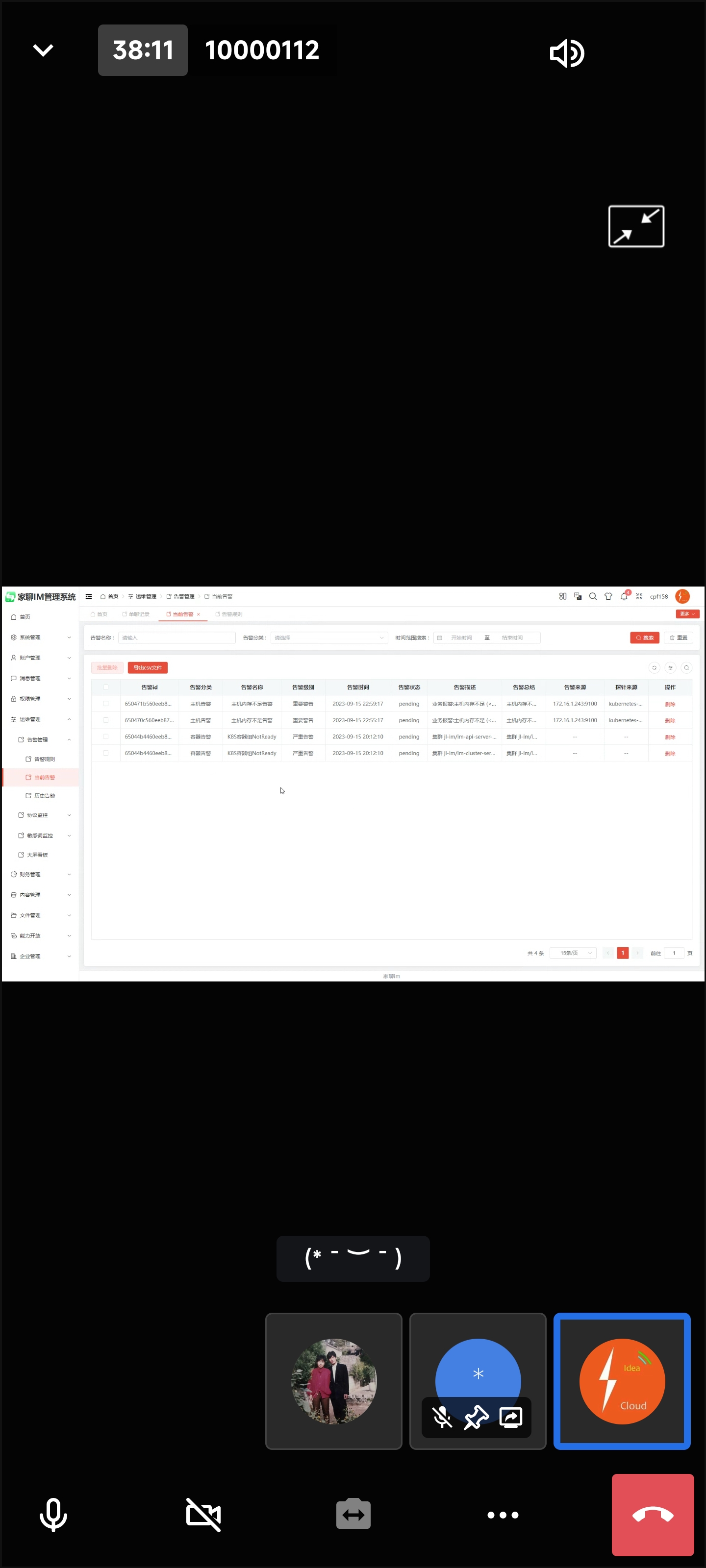
Task: Mute your microphone in the bottom bar
Action: (x=53, y=1515)
